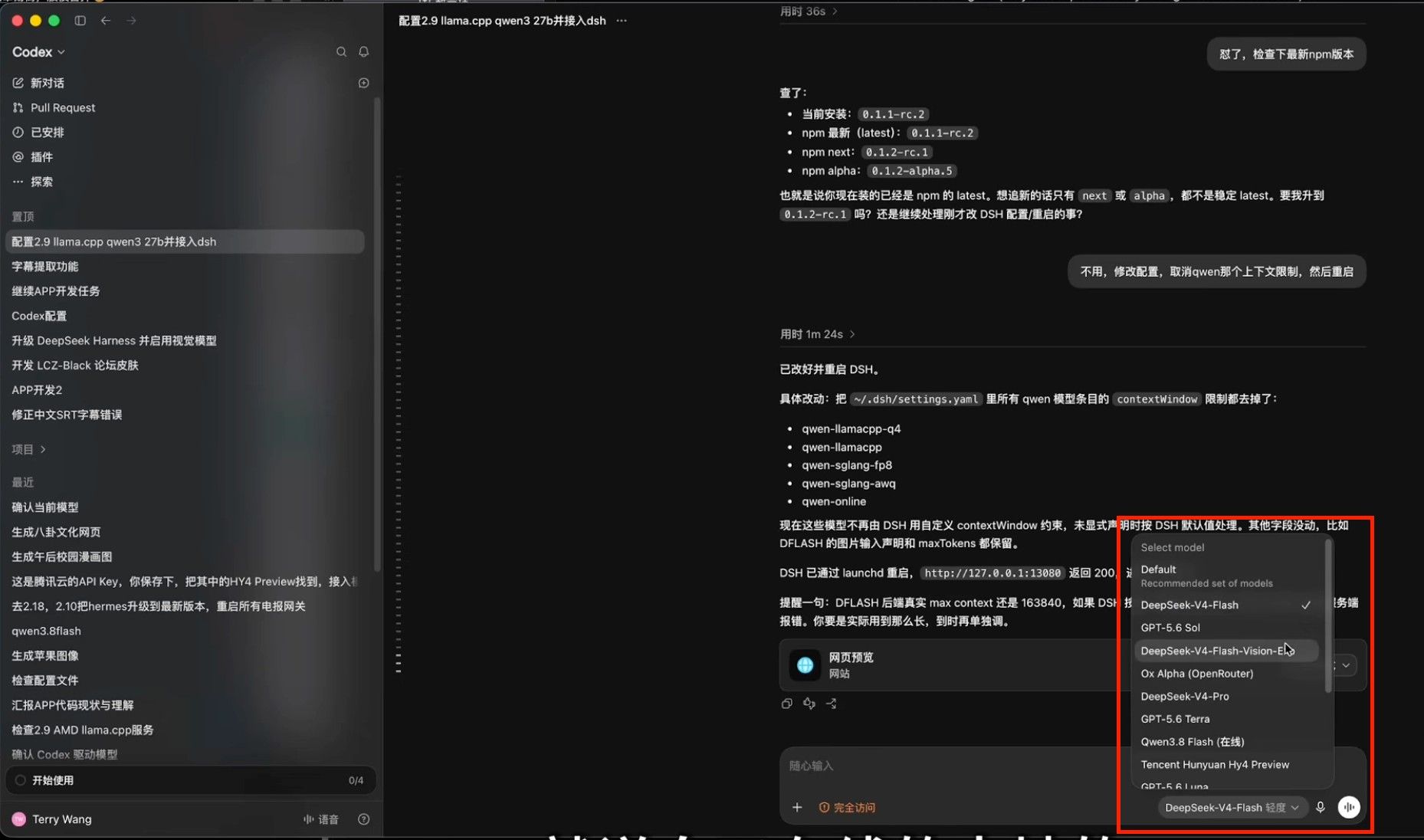1424x840 pixels.
Task: Click the 完全访问 permission button
Action: [847, 807]
